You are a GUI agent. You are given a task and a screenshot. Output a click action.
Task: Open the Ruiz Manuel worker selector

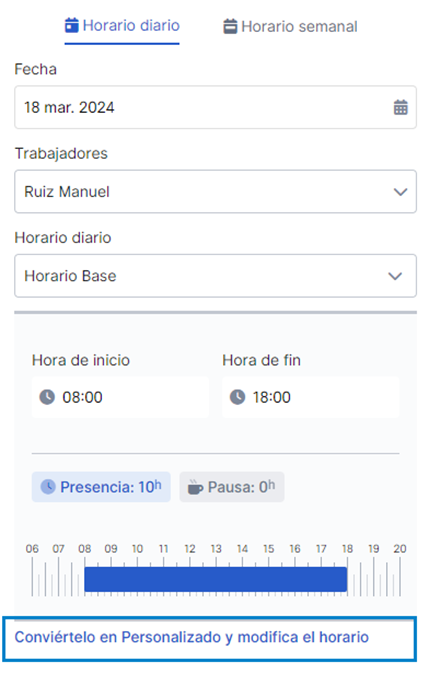coord(215,192)
